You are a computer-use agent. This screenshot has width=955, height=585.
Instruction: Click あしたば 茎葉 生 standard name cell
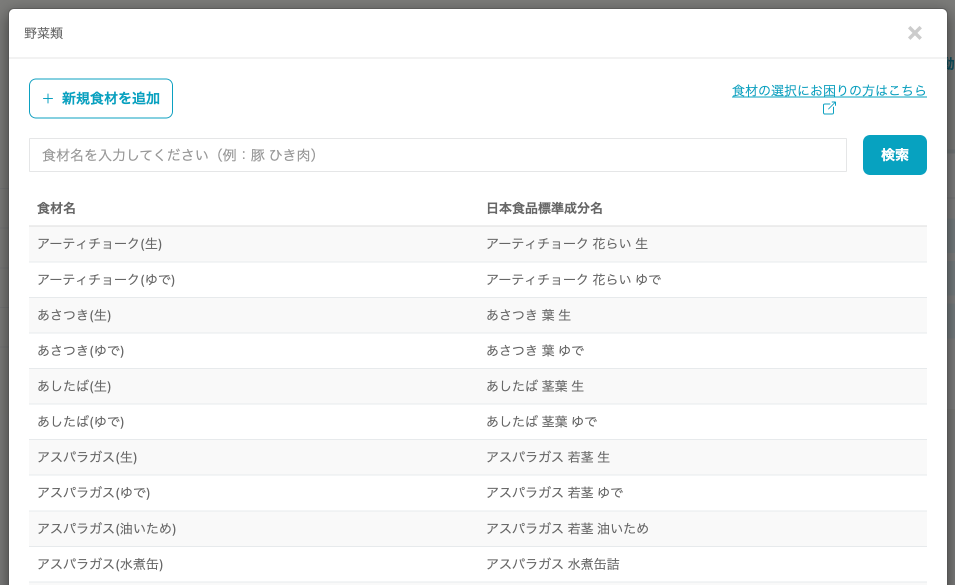(x=534, y=386)
